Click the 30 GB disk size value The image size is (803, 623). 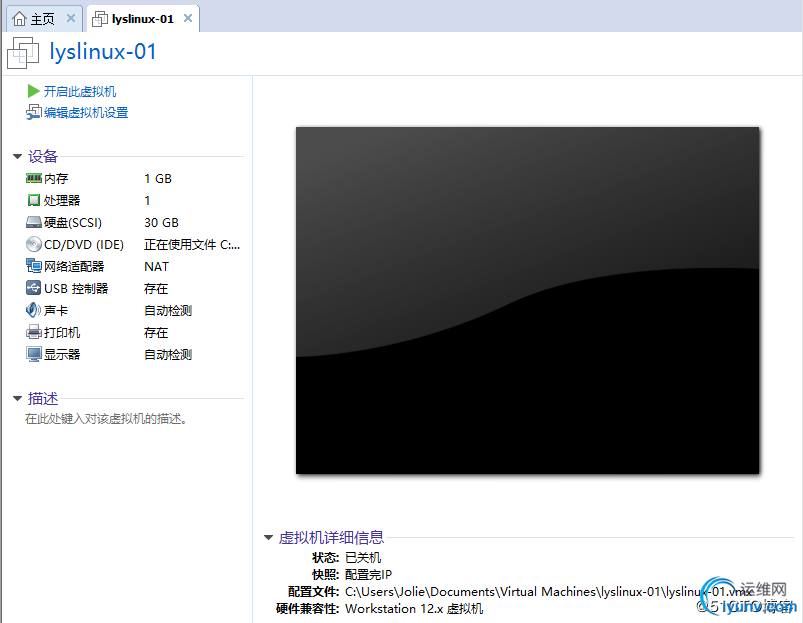(161, 223)
